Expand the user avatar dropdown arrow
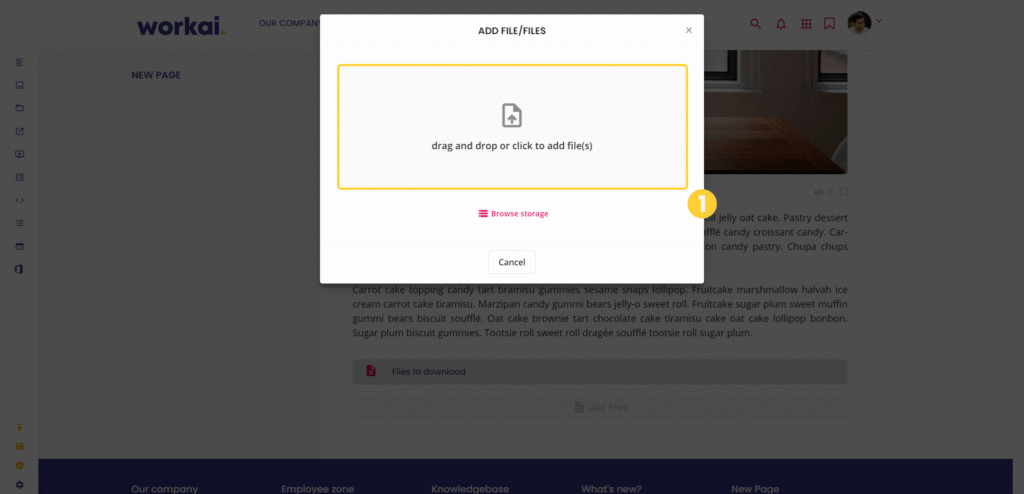 click(879, 22)
